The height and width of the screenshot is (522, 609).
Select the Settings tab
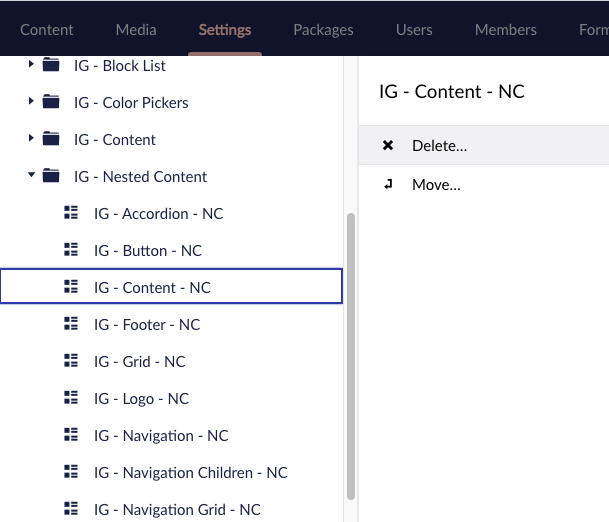pos(225,30)
